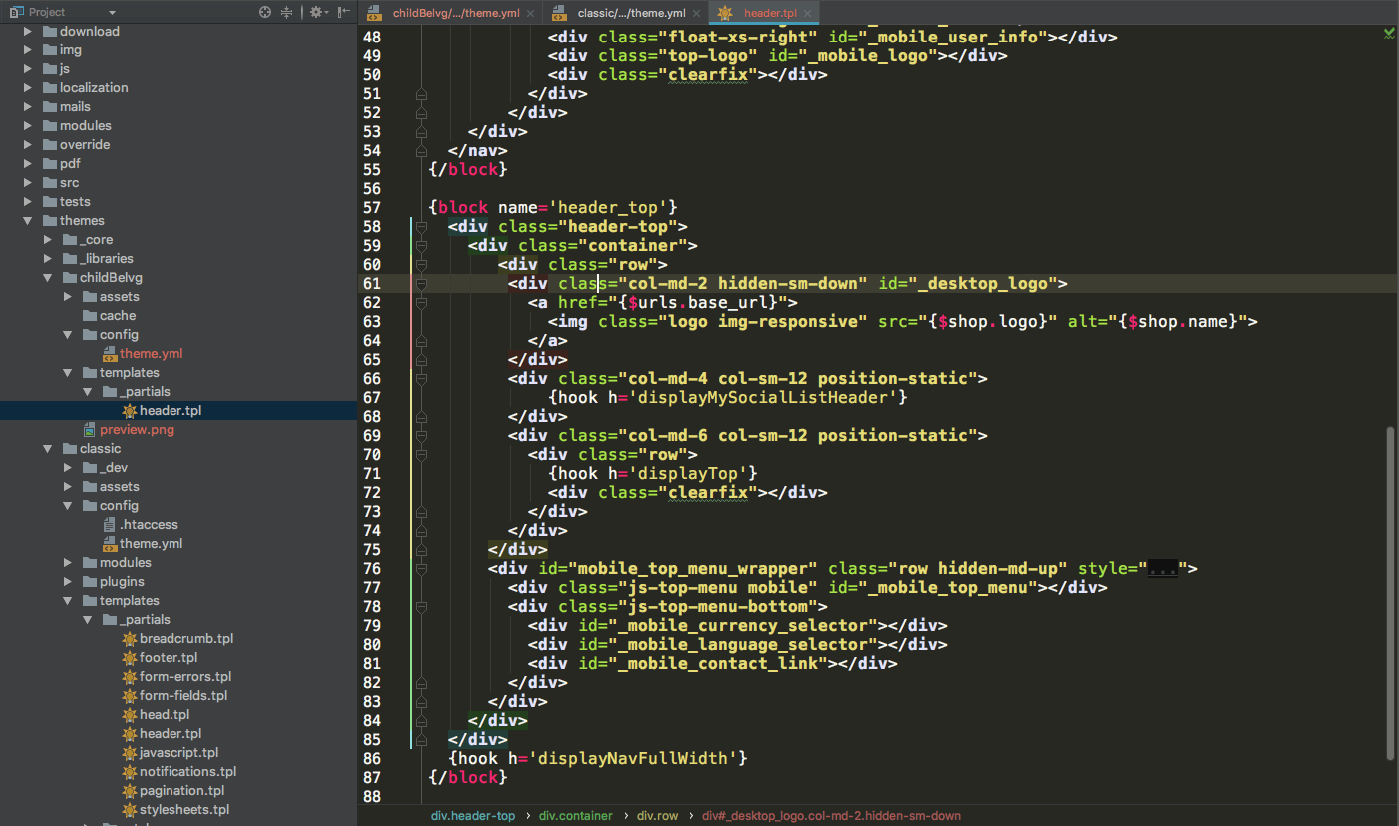Collapse the themes folder arrow

[x=29, y=221]
